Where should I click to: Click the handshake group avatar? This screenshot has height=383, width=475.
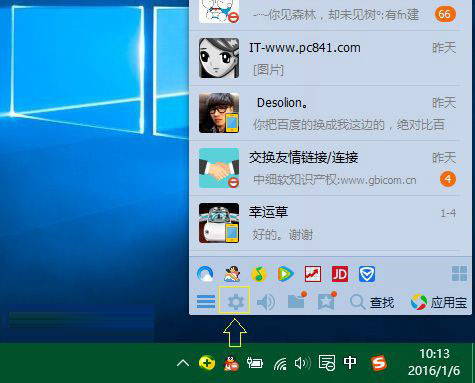[219, 168]
